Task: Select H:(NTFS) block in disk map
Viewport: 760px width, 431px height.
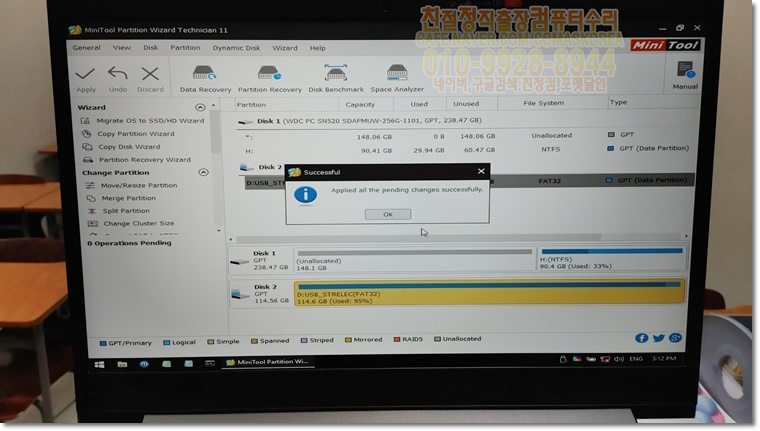Action: pos(612,259)
